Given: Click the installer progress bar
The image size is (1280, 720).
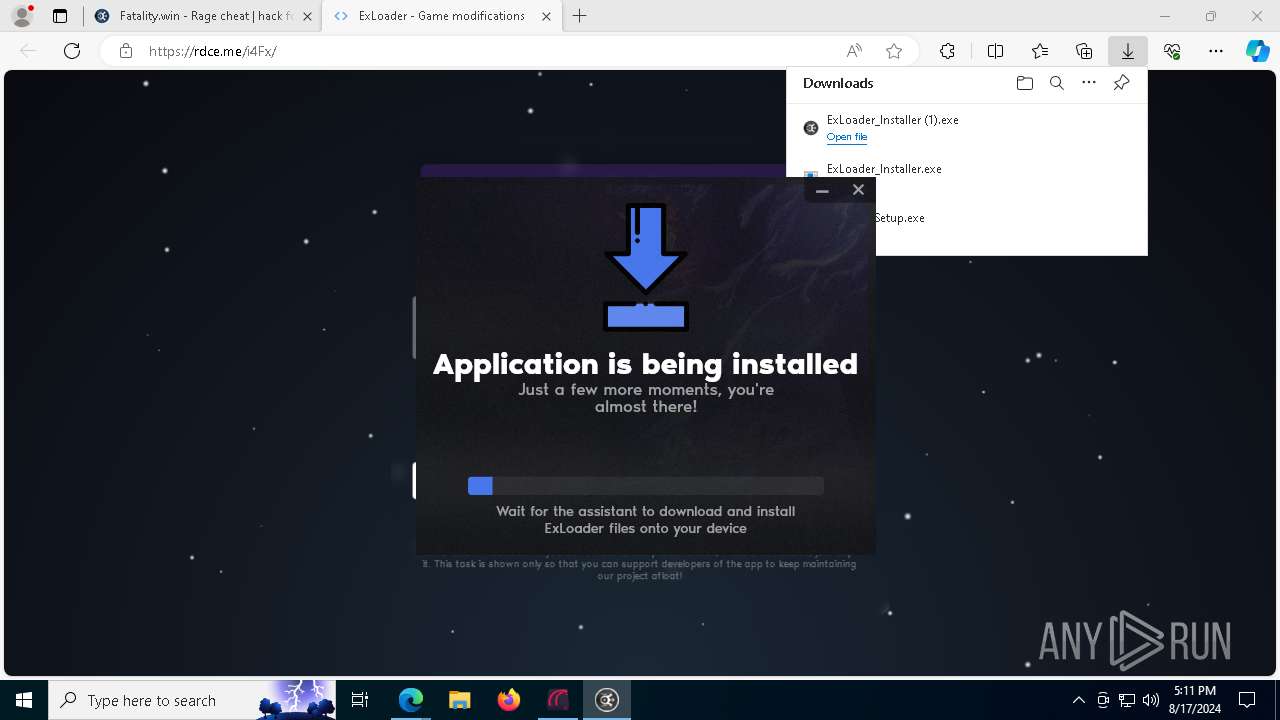Looking at the screenshot, I should [646, 486].
